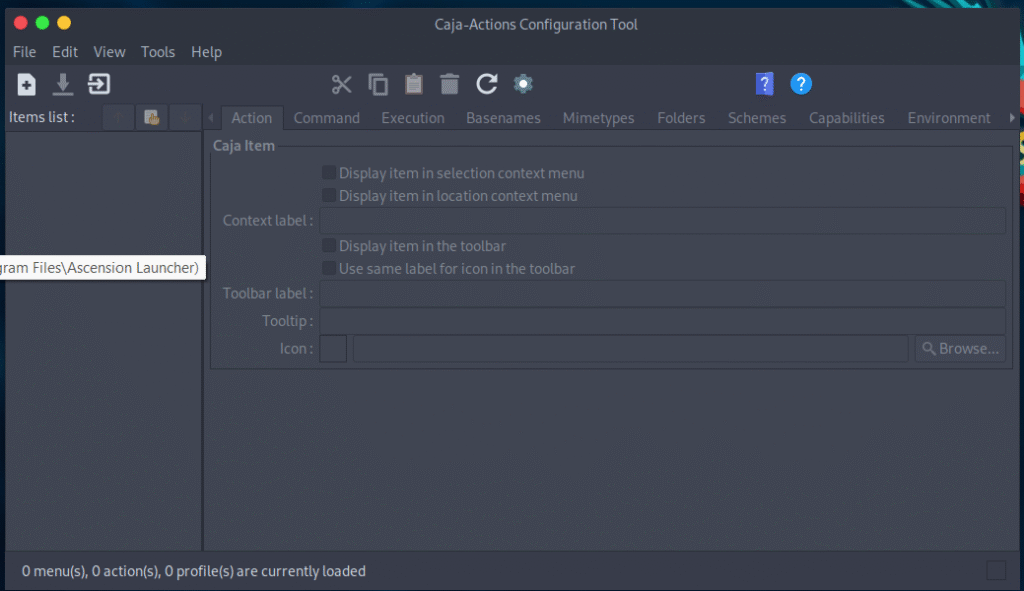Viewport: 1024px width, 591px height.
Task: Click the copy icon in toolbar
Action: tap(378, 84)
